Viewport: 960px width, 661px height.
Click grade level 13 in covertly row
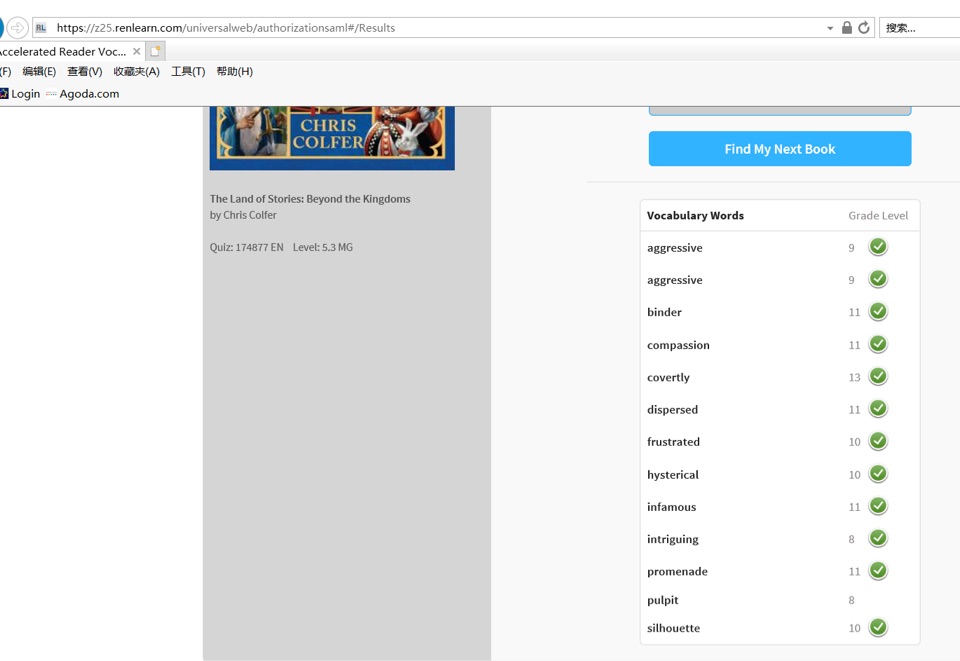855,378
